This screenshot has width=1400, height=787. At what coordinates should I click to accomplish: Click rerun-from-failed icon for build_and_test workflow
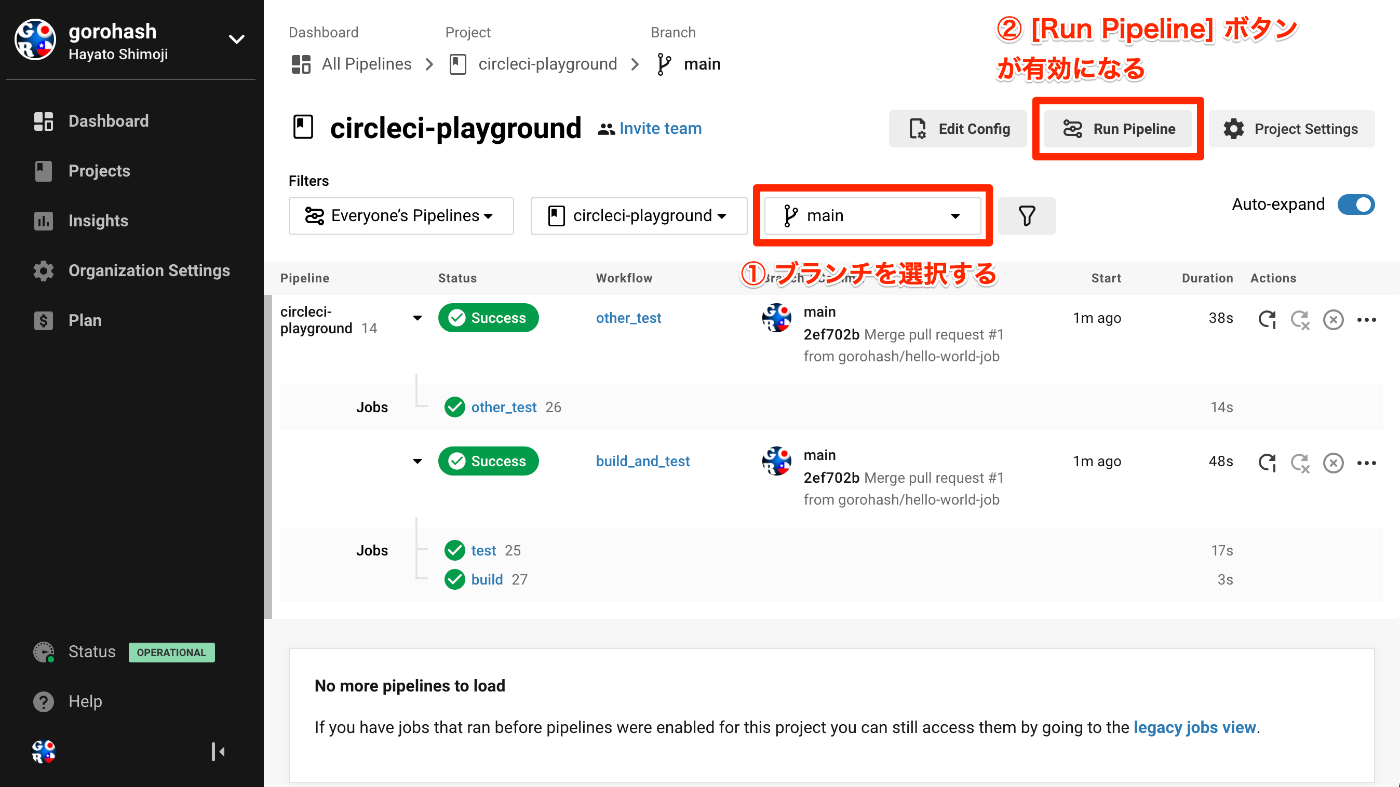click(x=1300, y=463)
